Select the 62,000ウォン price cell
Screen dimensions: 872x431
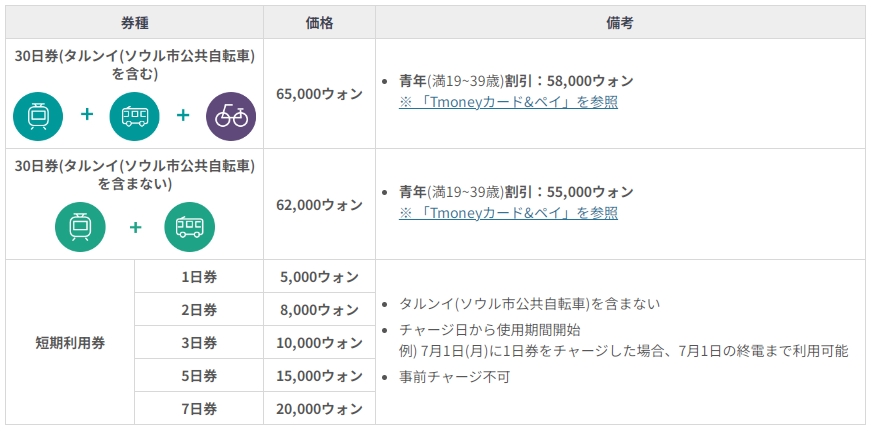319,204
